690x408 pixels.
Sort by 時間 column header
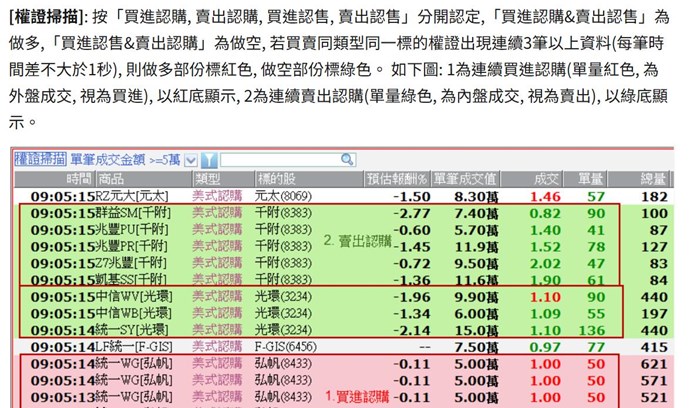[55, 179]
